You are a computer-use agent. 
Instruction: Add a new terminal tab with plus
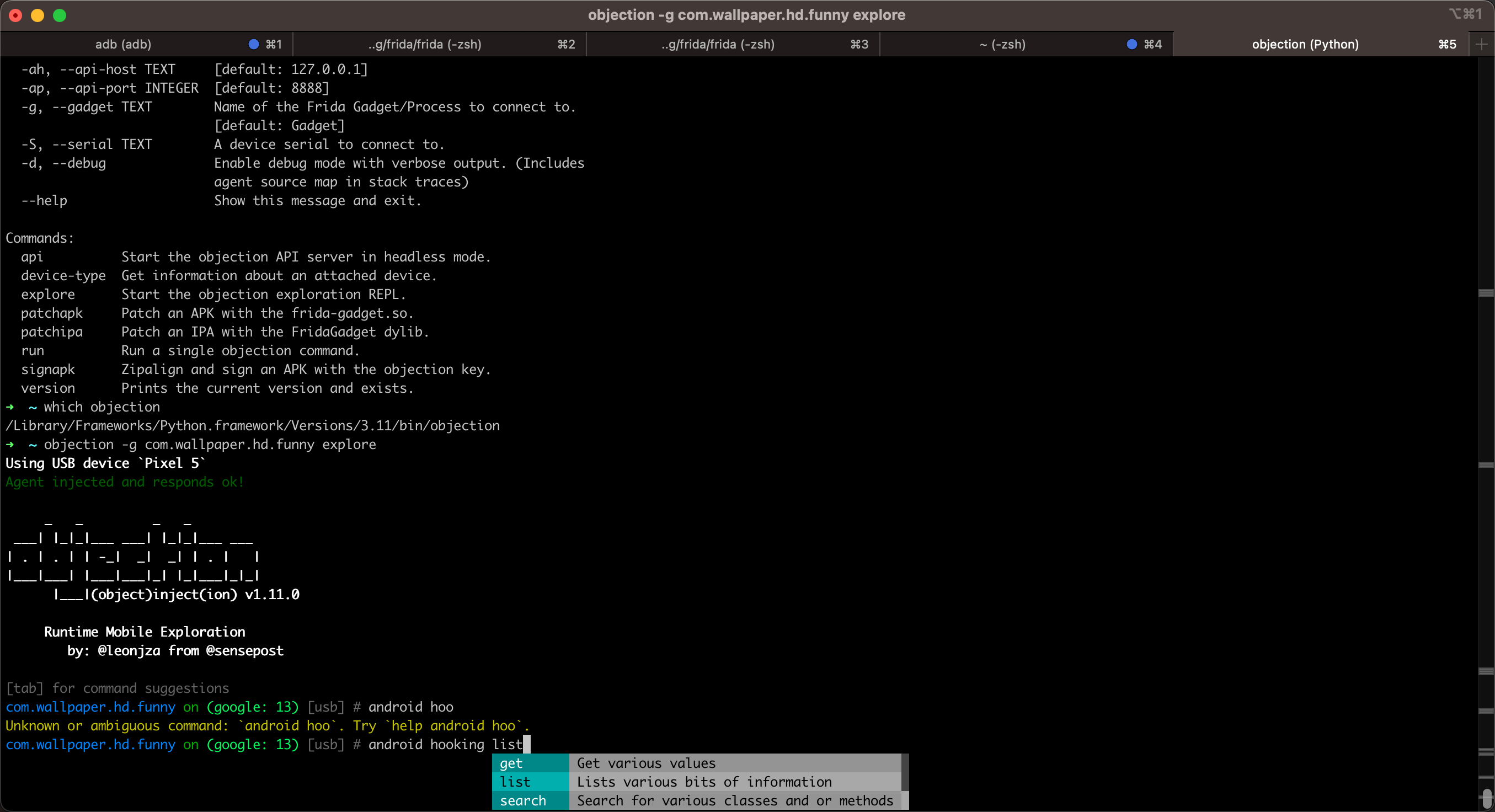[x=1482, y=44]
